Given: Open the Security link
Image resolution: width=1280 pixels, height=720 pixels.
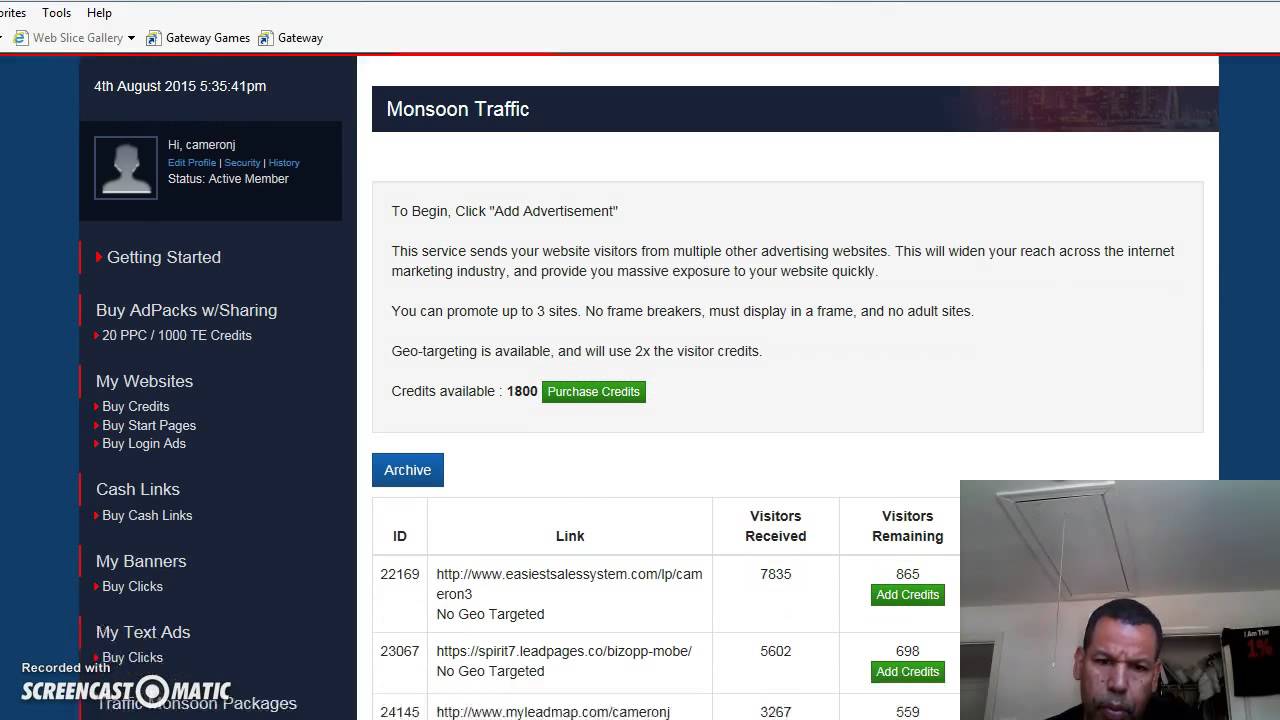Looking at the screenshot, I should click(x=242, y=162).
